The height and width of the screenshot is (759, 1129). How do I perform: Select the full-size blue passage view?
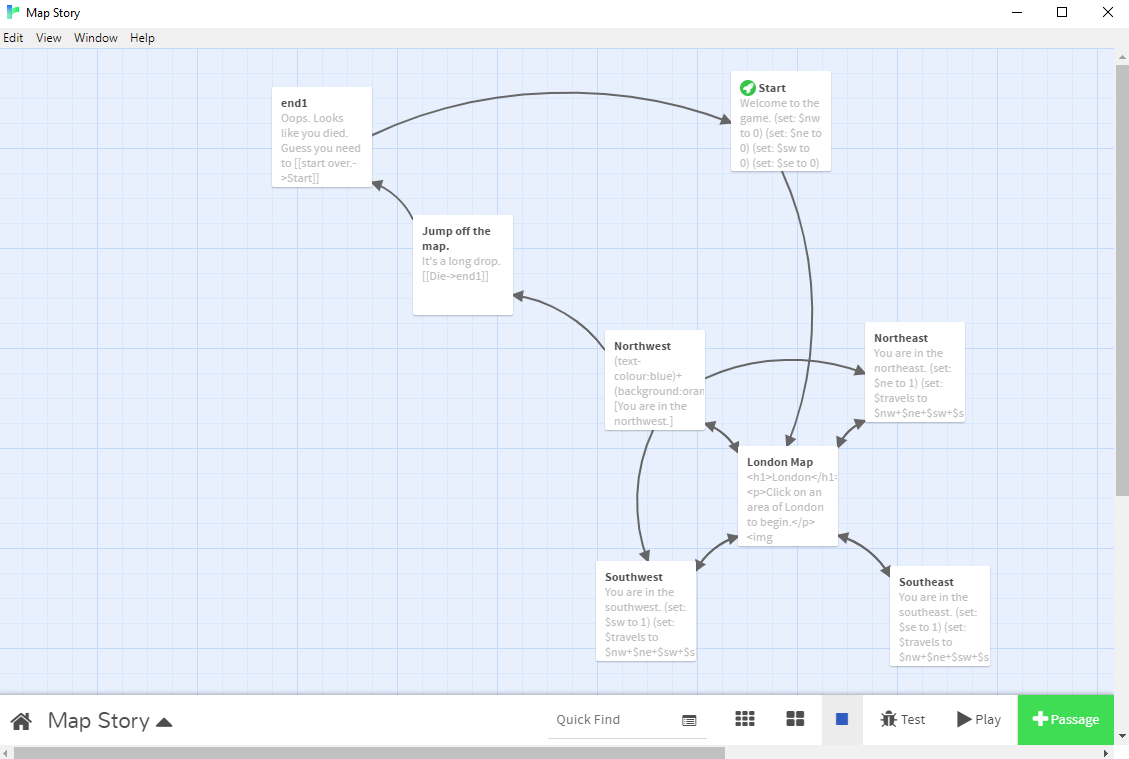842,719
